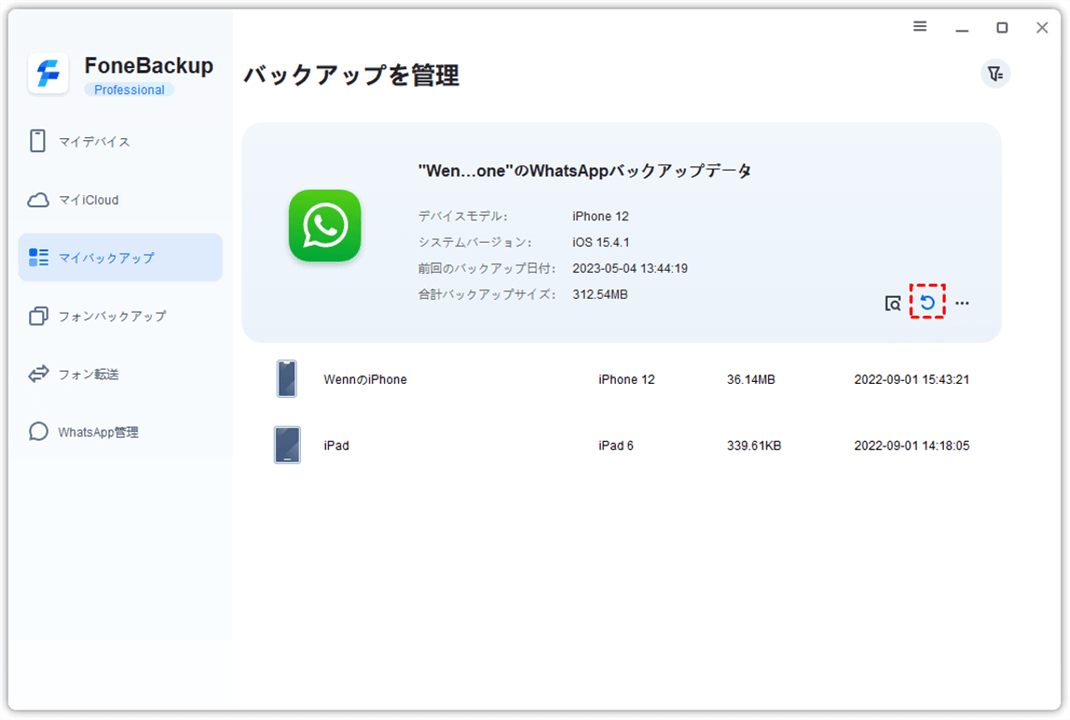Select the iPad backup name
Image resolution: width=1070 pixels, height=720 pixels.
(336, 446)
